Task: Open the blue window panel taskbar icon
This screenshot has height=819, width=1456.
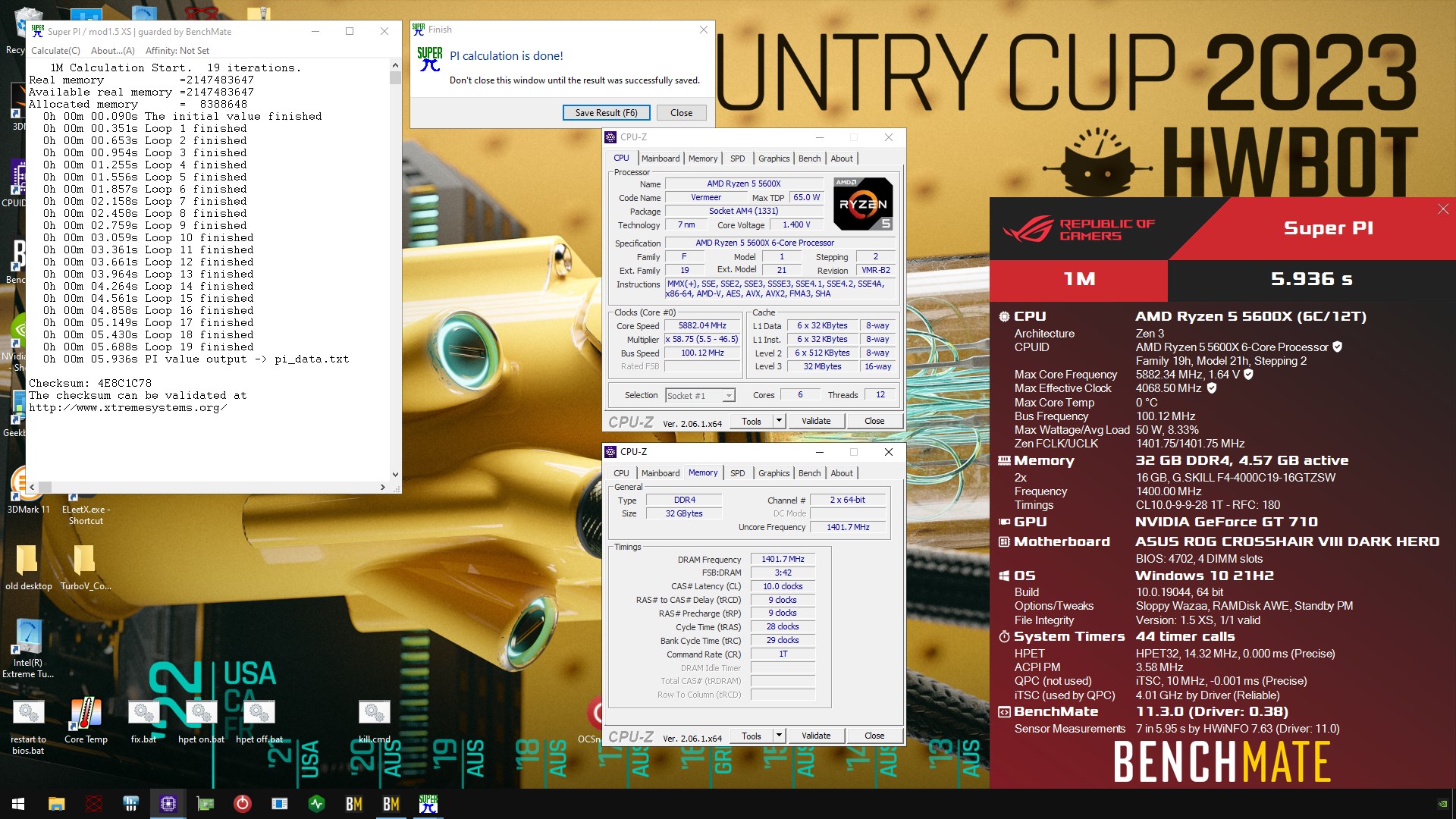Action: tap(280, 804)
